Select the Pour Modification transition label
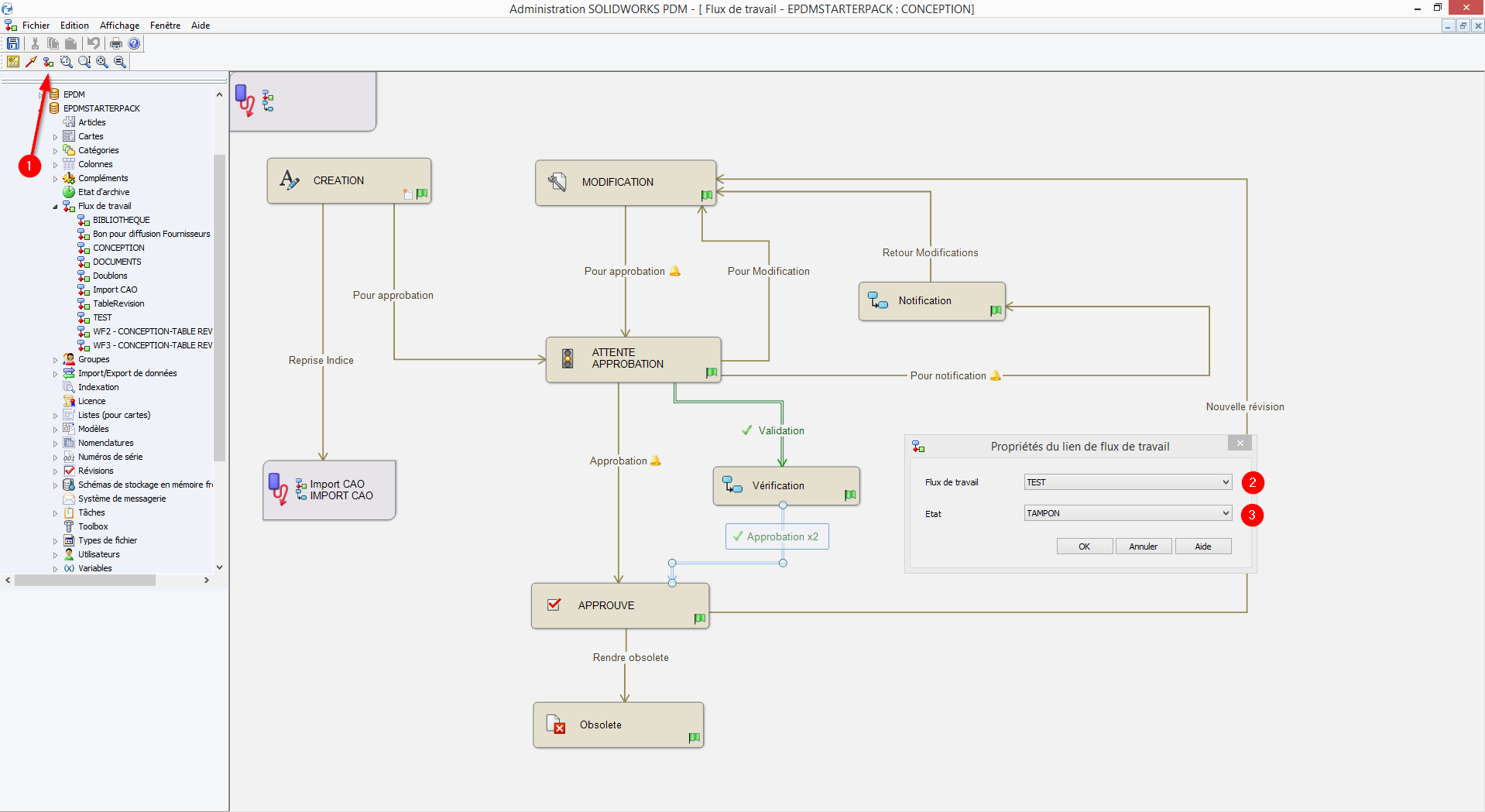 coord(769,271)
